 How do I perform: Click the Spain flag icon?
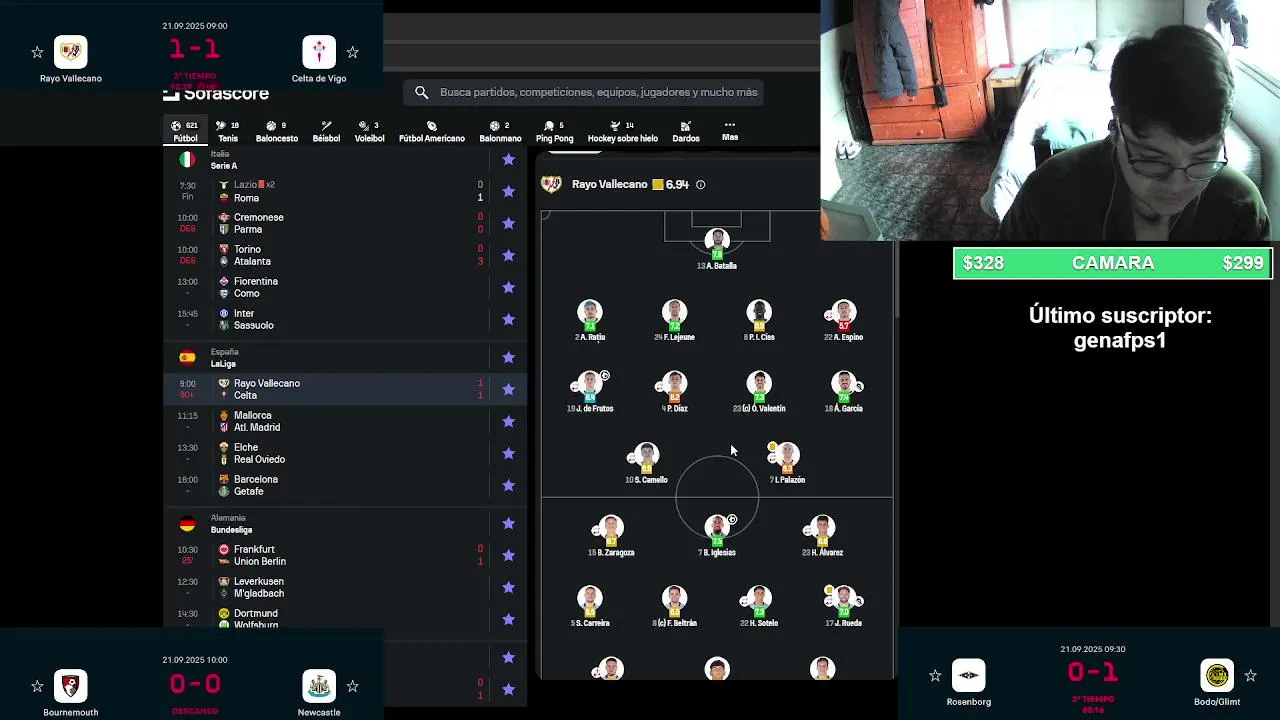tap(187, 358)
